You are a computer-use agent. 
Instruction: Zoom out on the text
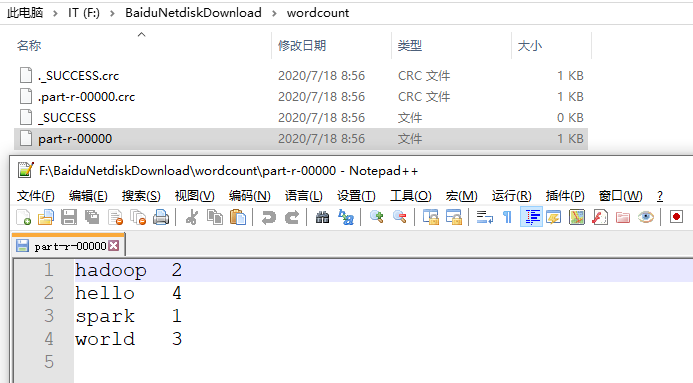point(400,217)
